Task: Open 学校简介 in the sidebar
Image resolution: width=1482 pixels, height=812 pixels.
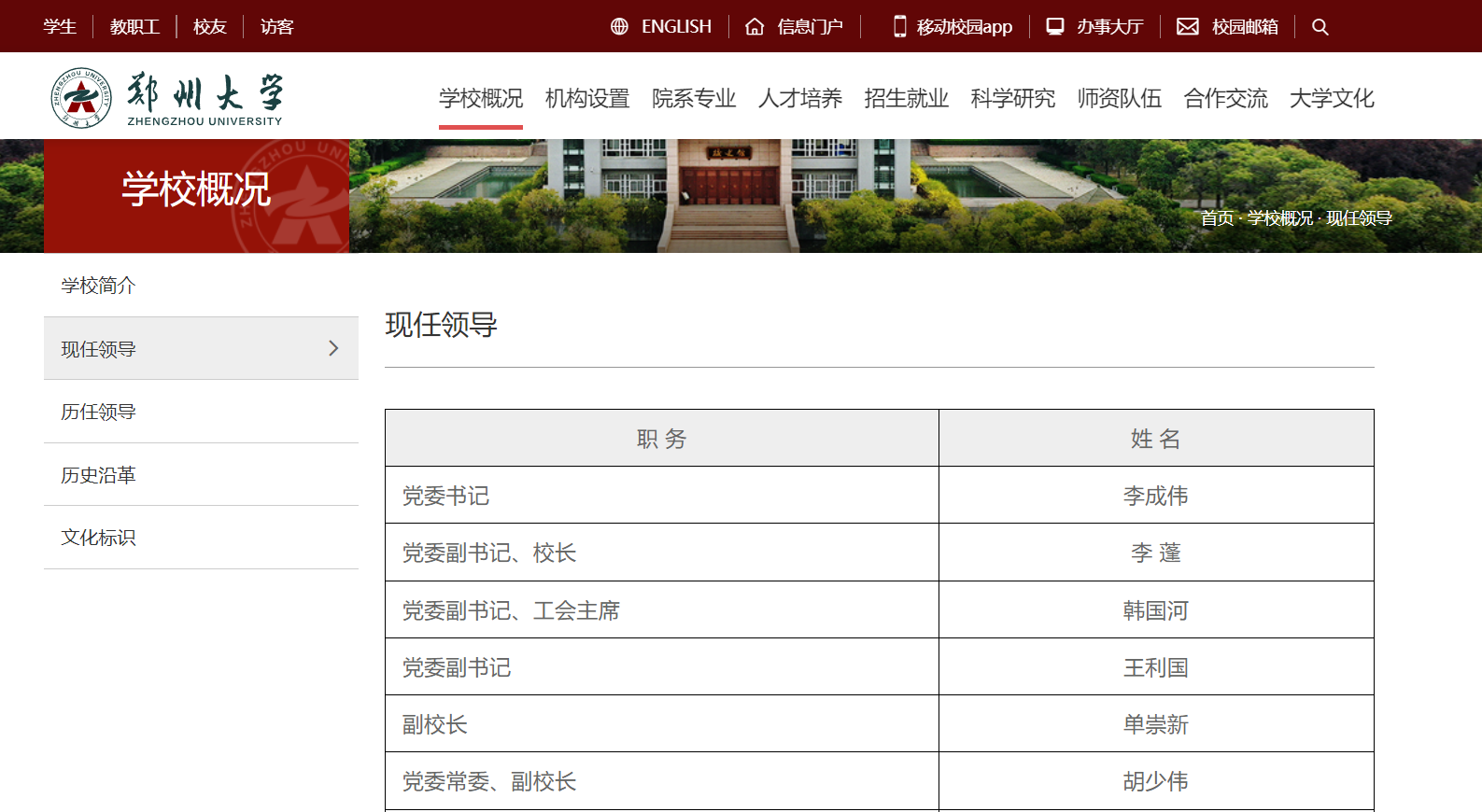Action: (x=98, y=286)
